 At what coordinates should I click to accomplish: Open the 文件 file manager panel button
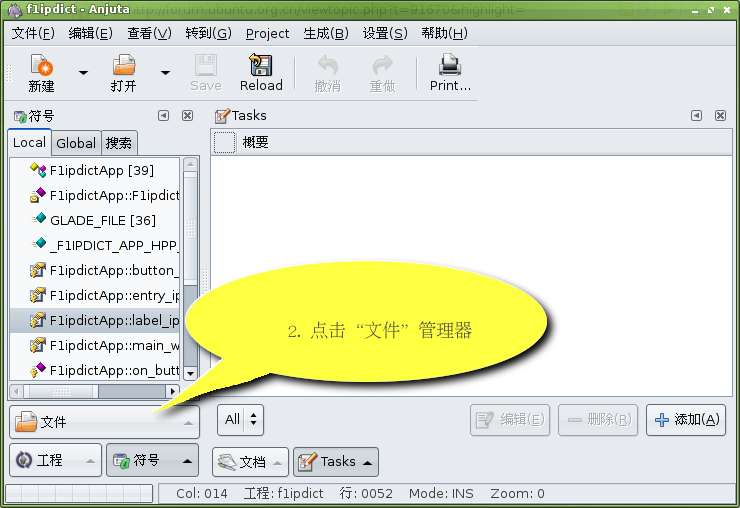[x=104, y=422]
